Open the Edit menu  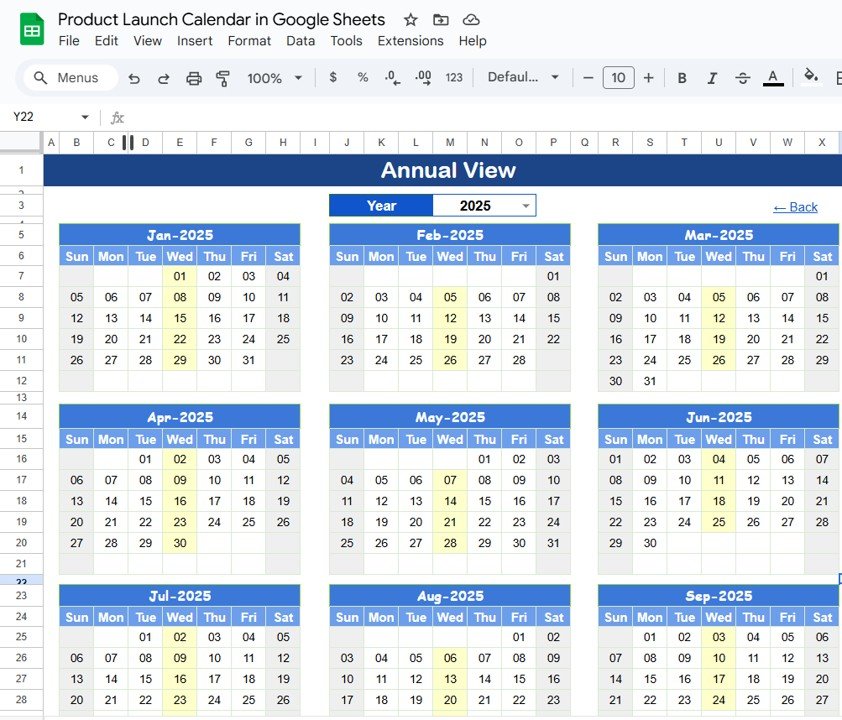(x=106, y=41)
